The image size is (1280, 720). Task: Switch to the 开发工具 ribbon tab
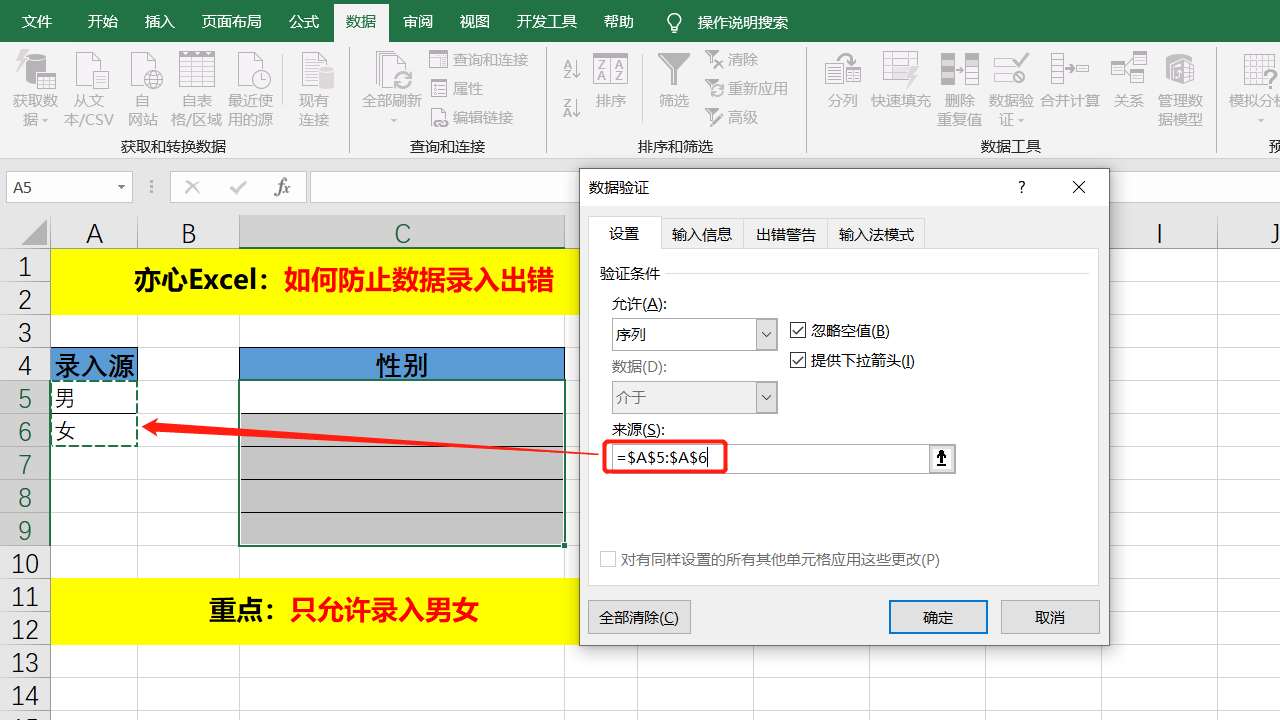(x=547, y=22)
